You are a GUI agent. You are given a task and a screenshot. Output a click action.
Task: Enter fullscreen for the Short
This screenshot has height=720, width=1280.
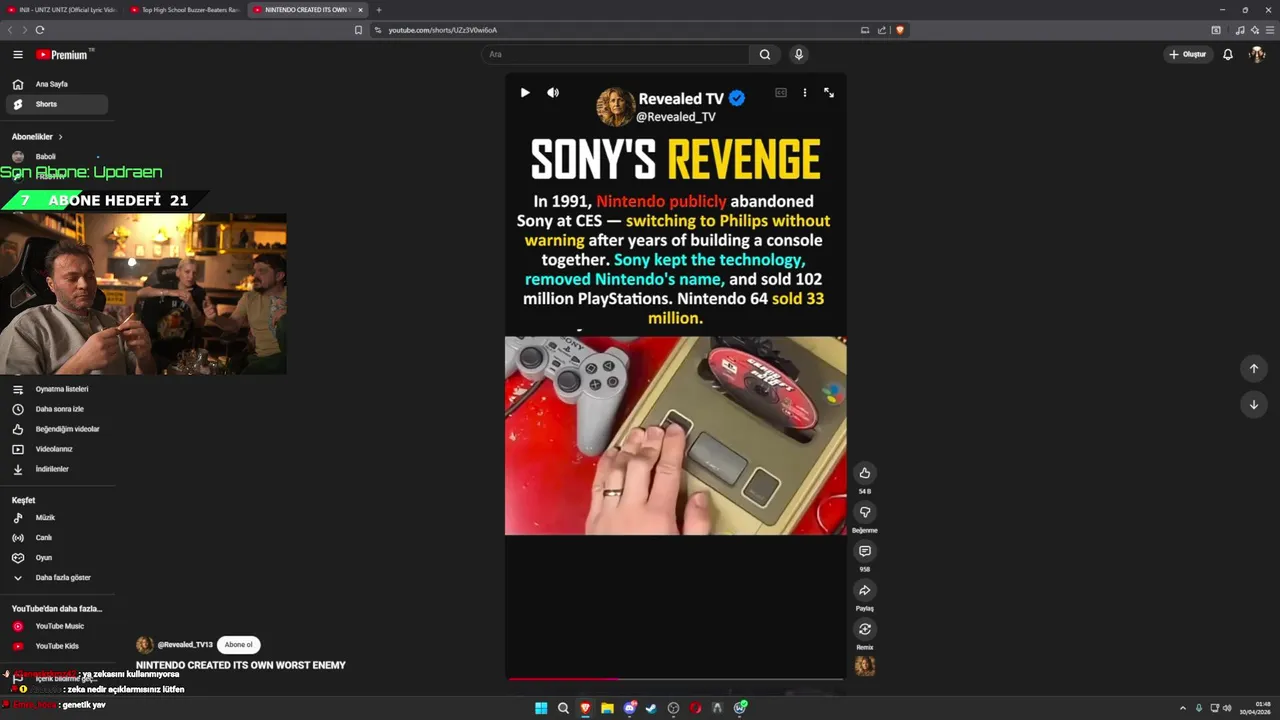[829, 93]
